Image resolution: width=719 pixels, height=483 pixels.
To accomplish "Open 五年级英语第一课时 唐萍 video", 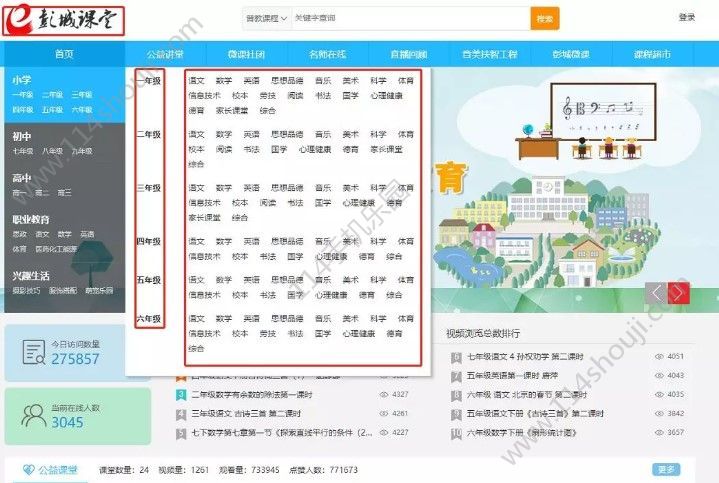I will (x=512, y=376).
